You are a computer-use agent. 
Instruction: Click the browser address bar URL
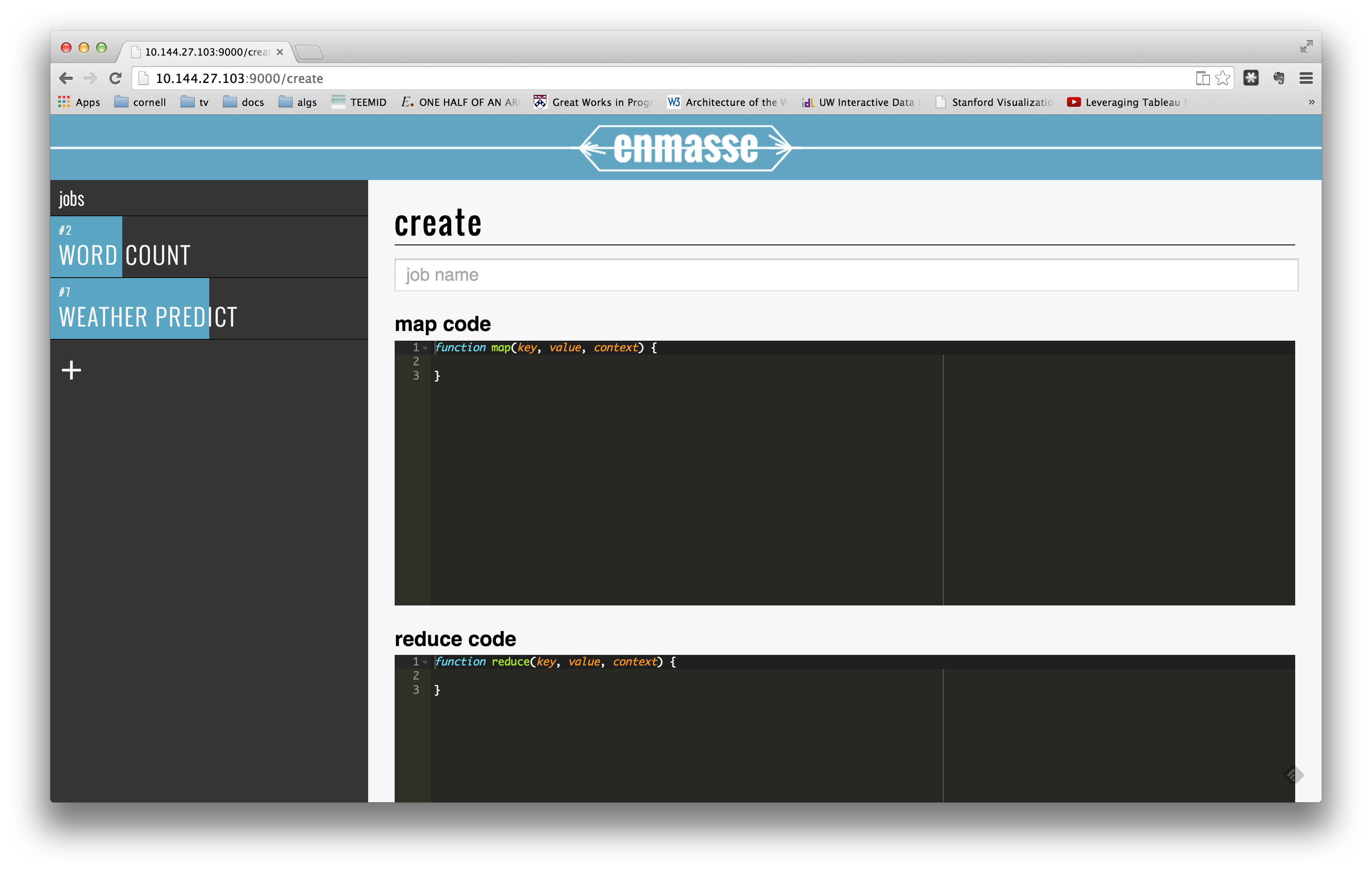tap(239, 78)
